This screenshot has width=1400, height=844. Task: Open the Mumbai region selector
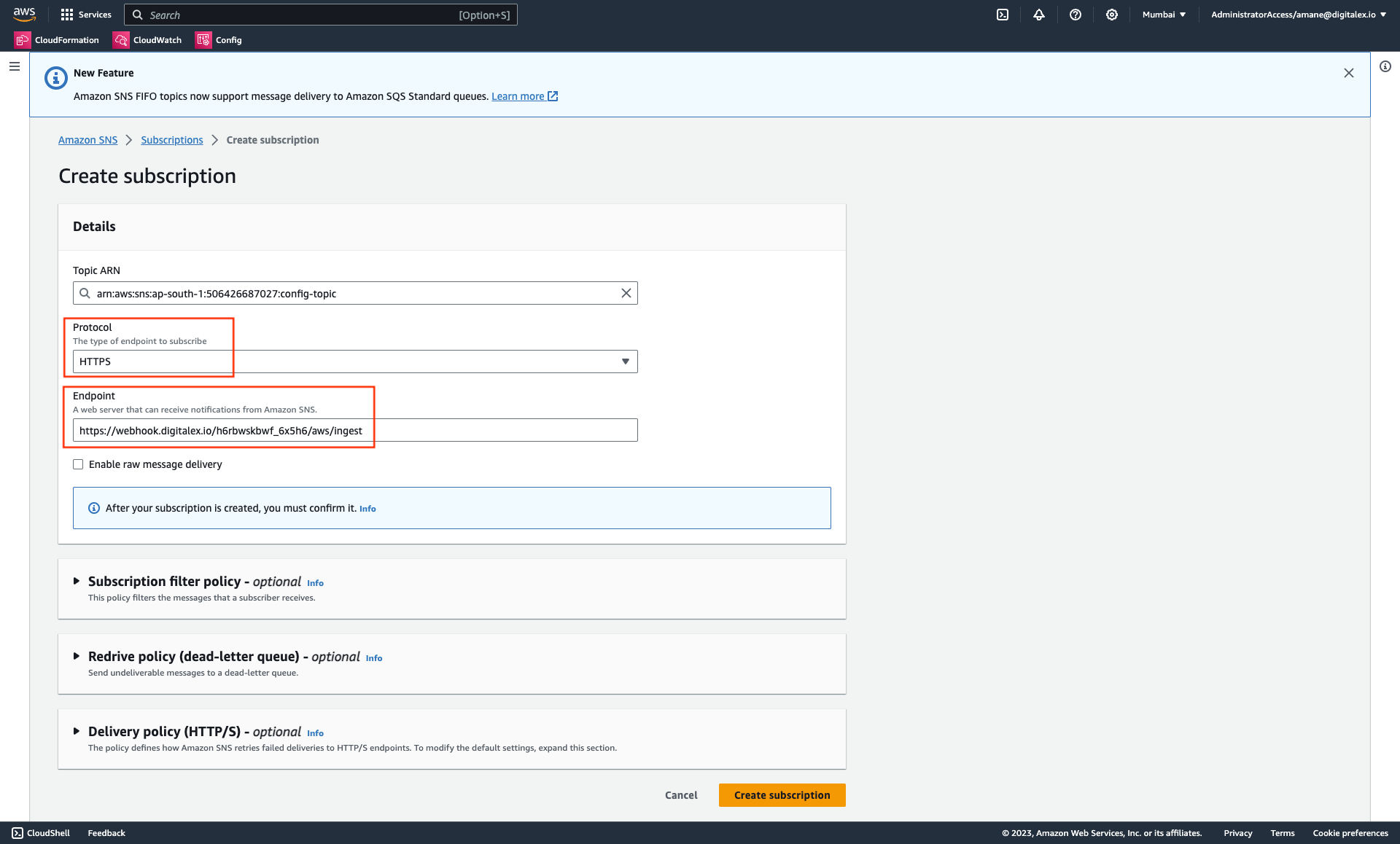tap(1164, 15)
